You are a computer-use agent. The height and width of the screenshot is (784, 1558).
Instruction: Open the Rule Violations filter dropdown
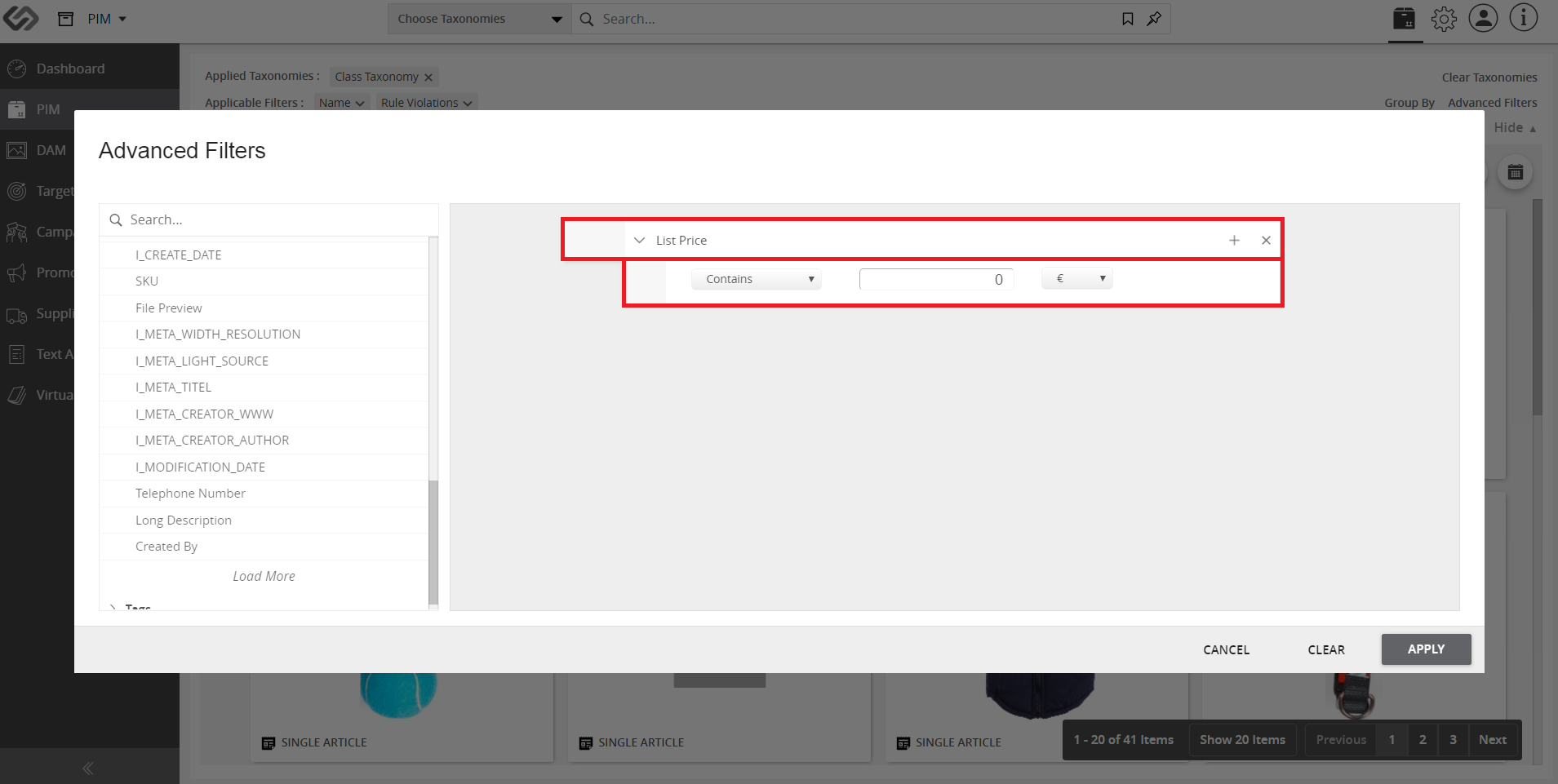click(426, 103)
